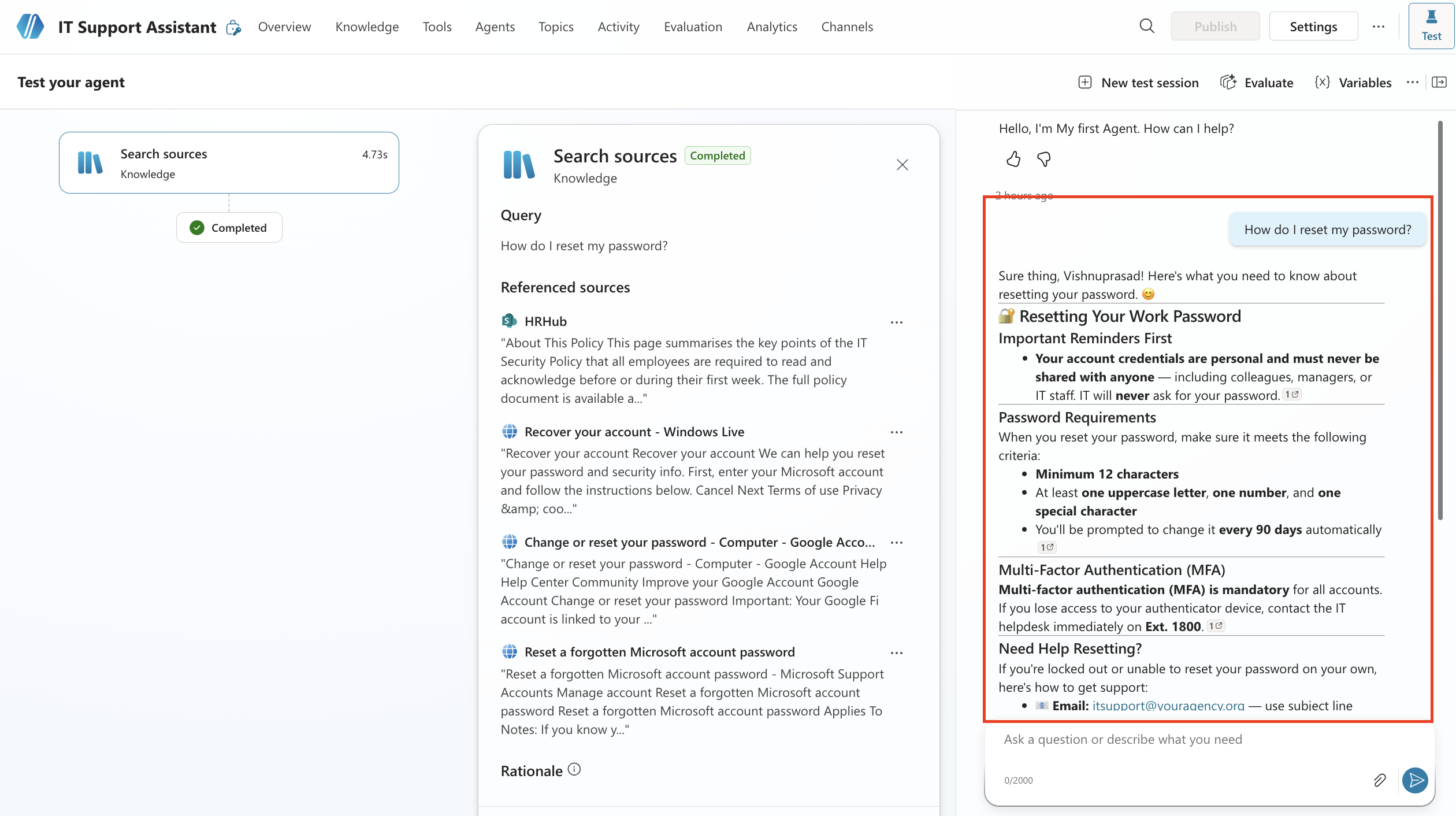Select the Search sources activity node
The height and width of the screenshot is (816, 1456).
tap(229, 162)
